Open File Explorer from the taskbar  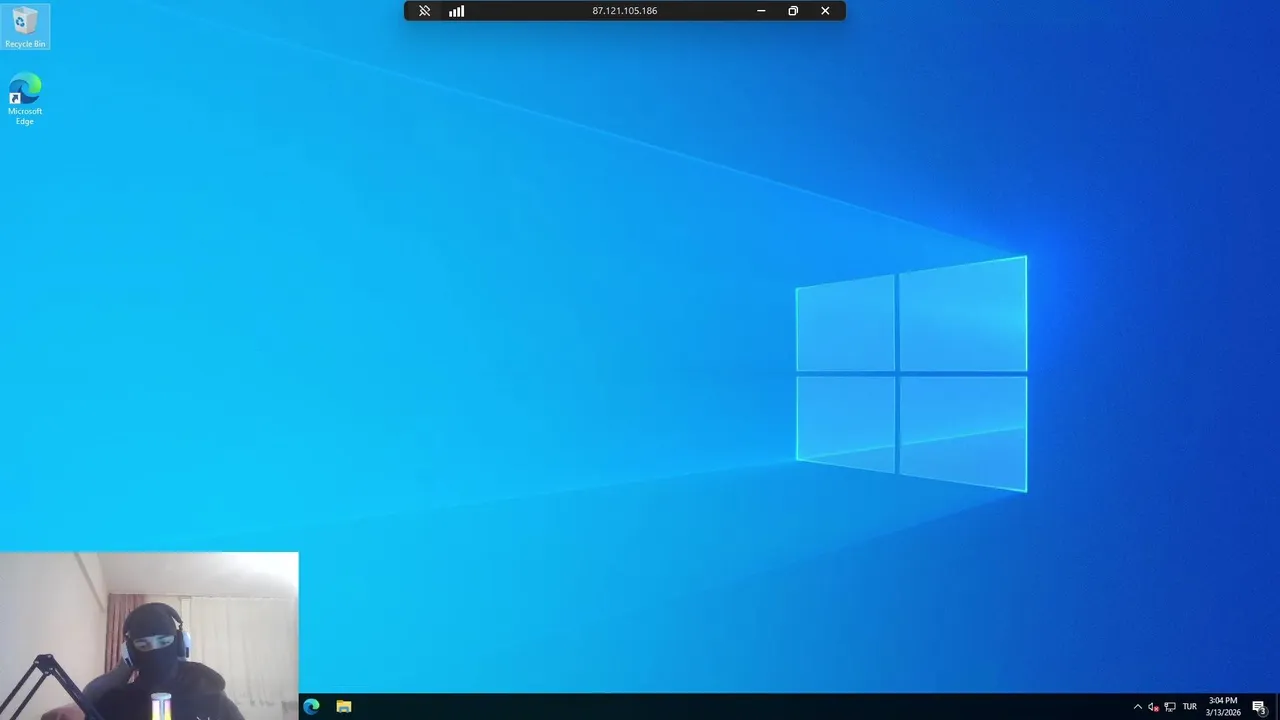(344, 706)
